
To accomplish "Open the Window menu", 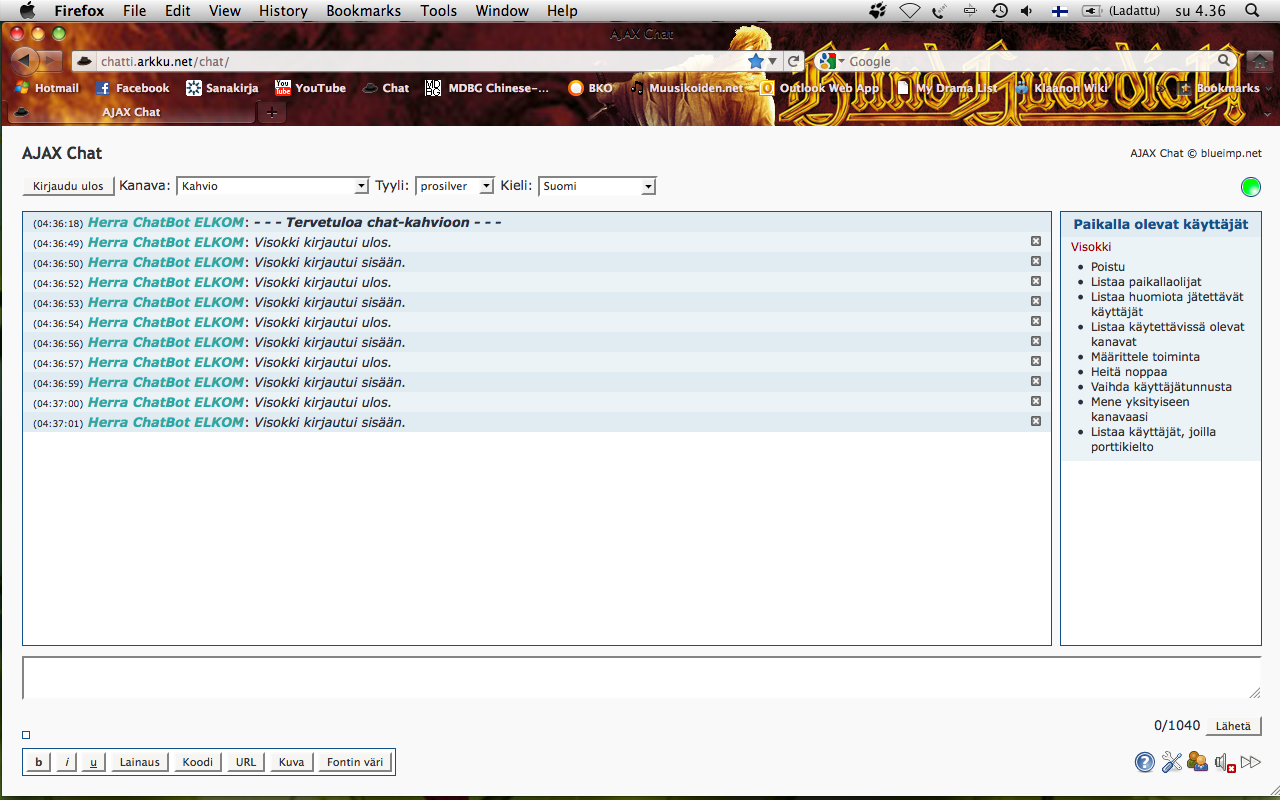I will tap(502, 11).
